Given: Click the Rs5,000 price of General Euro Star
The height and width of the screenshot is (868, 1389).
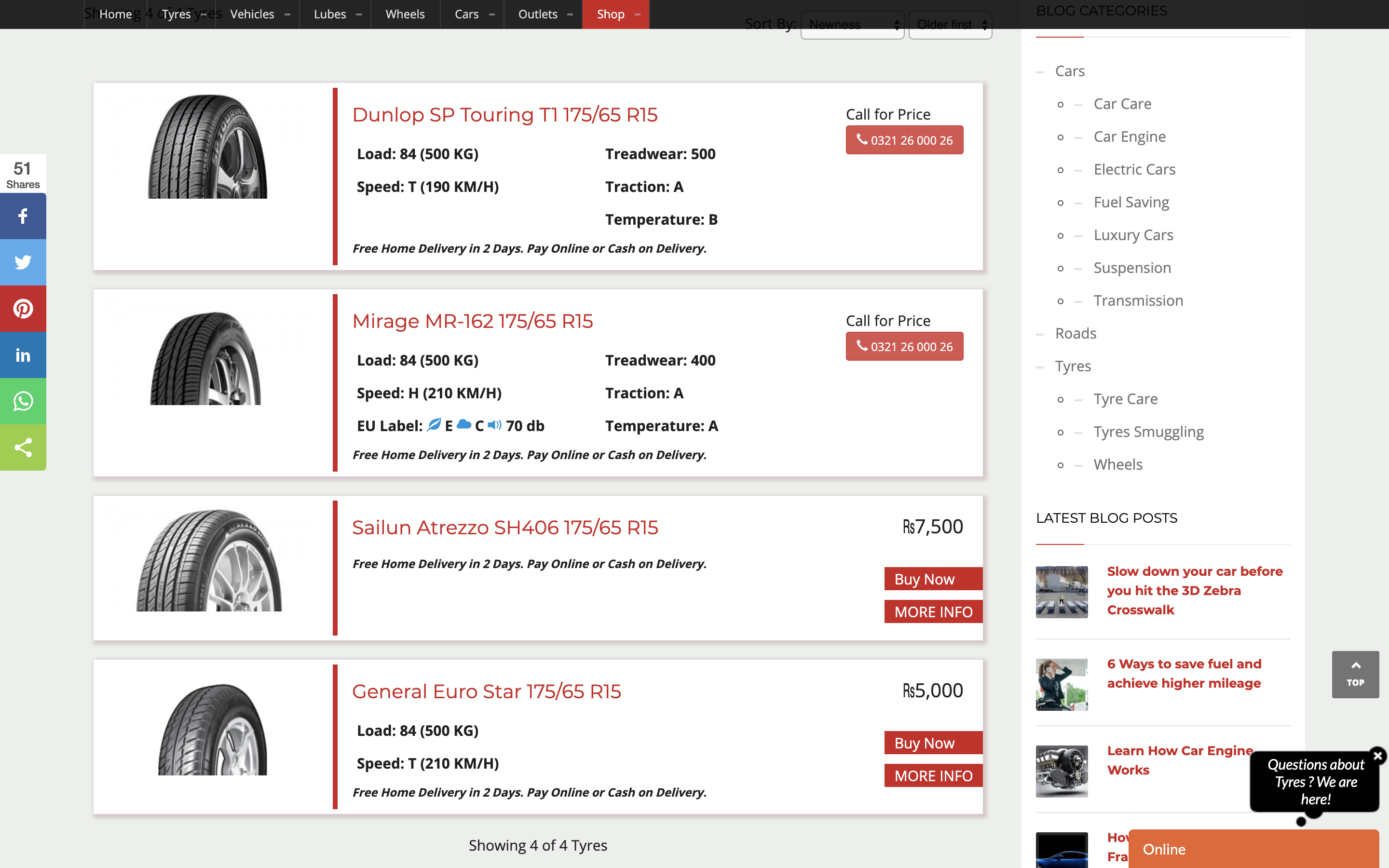Looking at the screenshot, I should [933, 690].
